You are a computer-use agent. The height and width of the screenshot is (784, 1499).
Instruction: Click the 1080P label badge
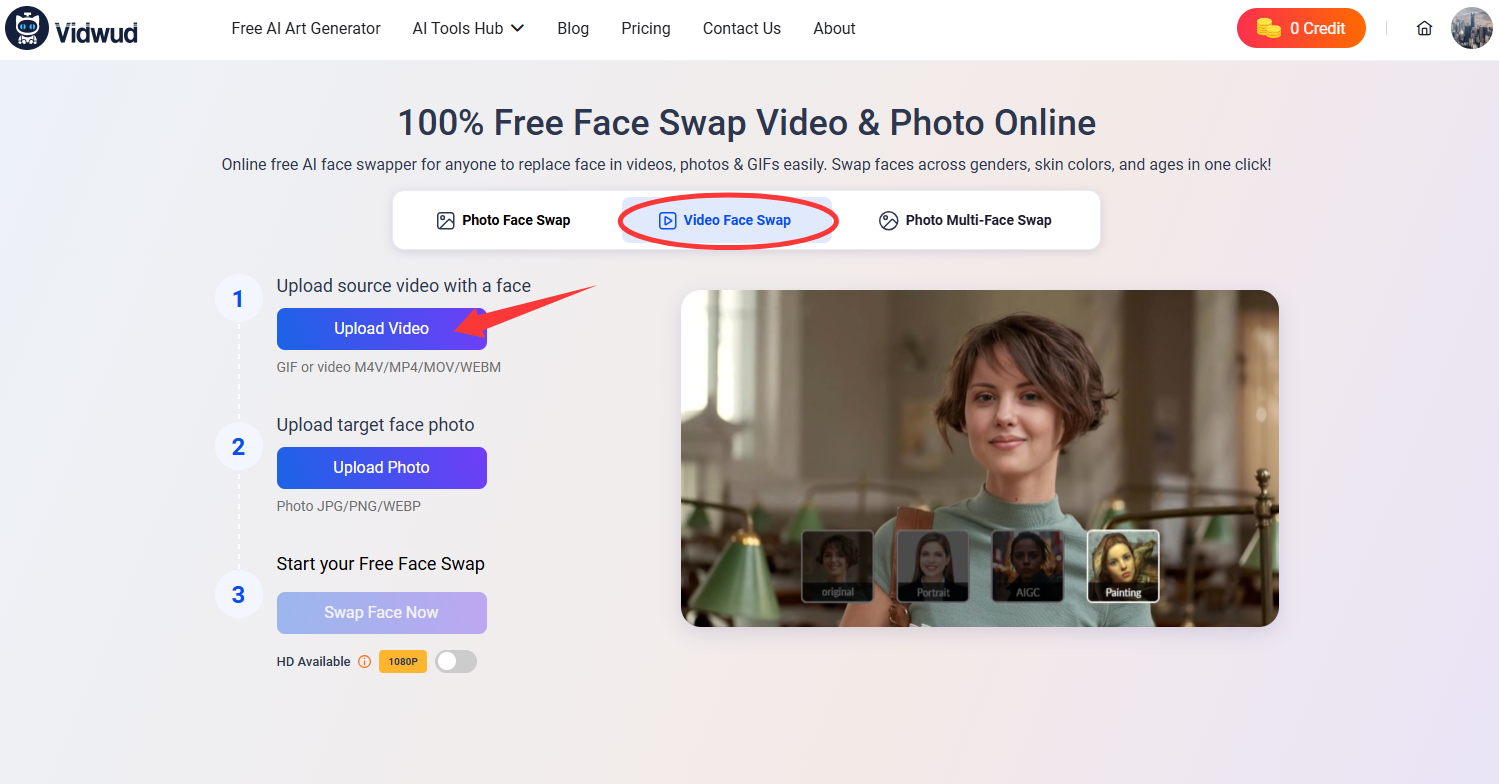click(x=402, y=661)
